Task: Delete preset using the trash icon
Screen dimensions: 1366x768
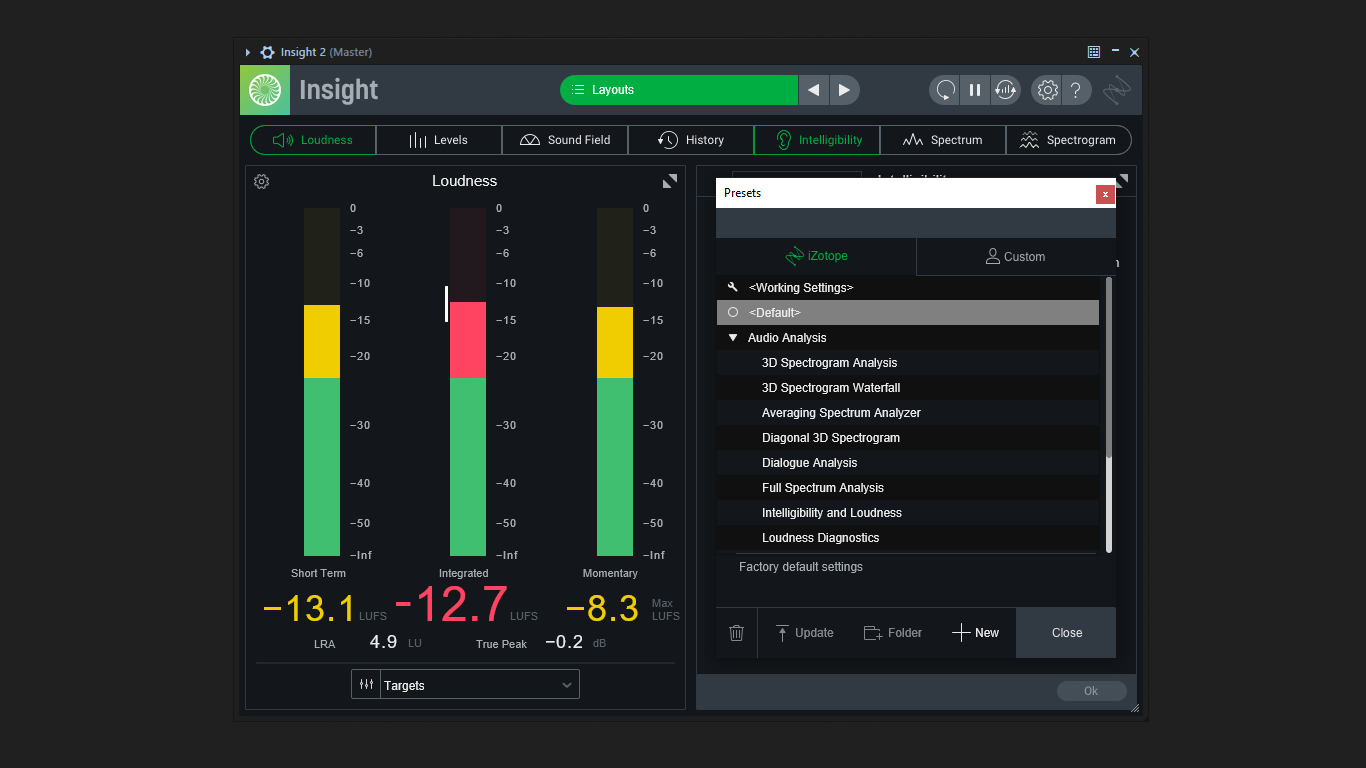Action: (x=737, y=633)
